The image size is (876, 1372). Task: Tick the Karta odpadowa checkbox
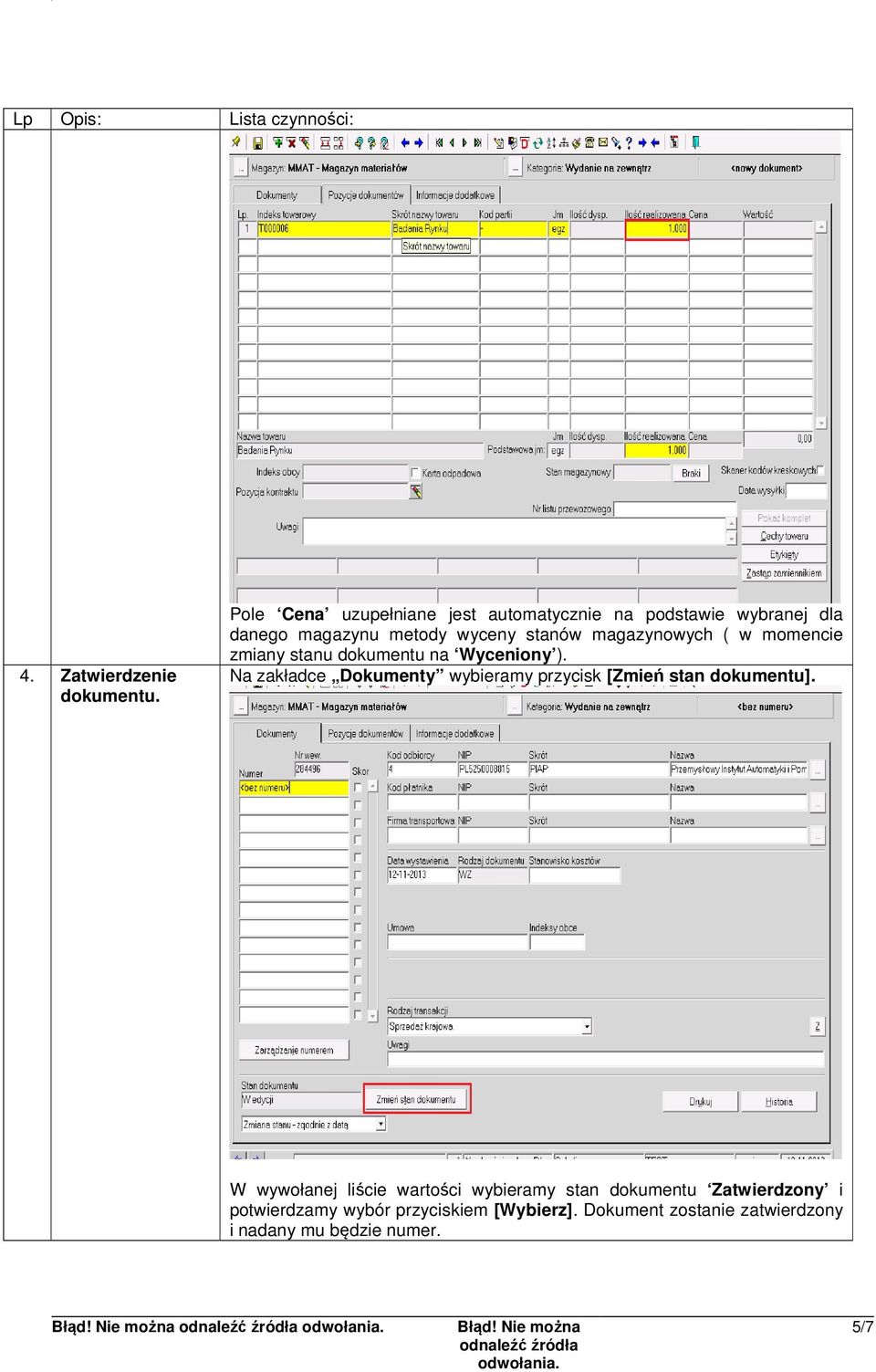[x=415, y=473]
